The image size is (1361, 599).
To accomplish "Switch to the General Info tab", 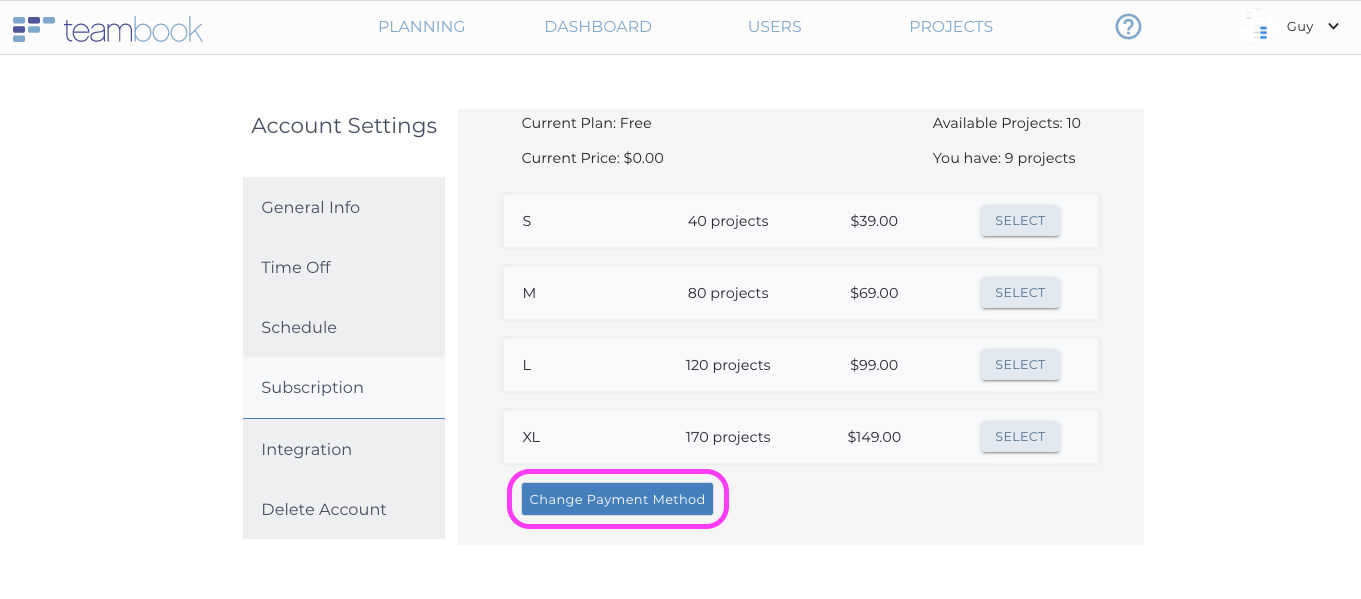I will click(310, 207).
